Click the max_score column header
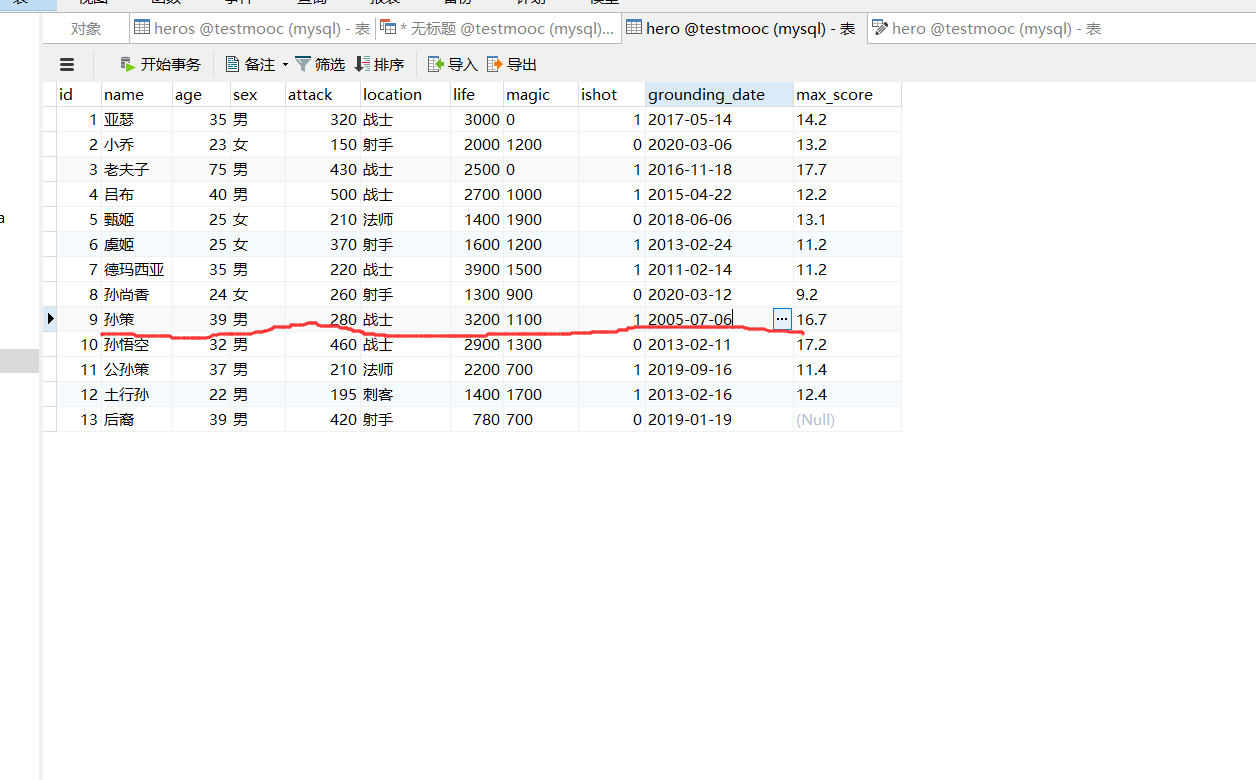The height and width of the screenshot is (780, 1256). (848, 95)
